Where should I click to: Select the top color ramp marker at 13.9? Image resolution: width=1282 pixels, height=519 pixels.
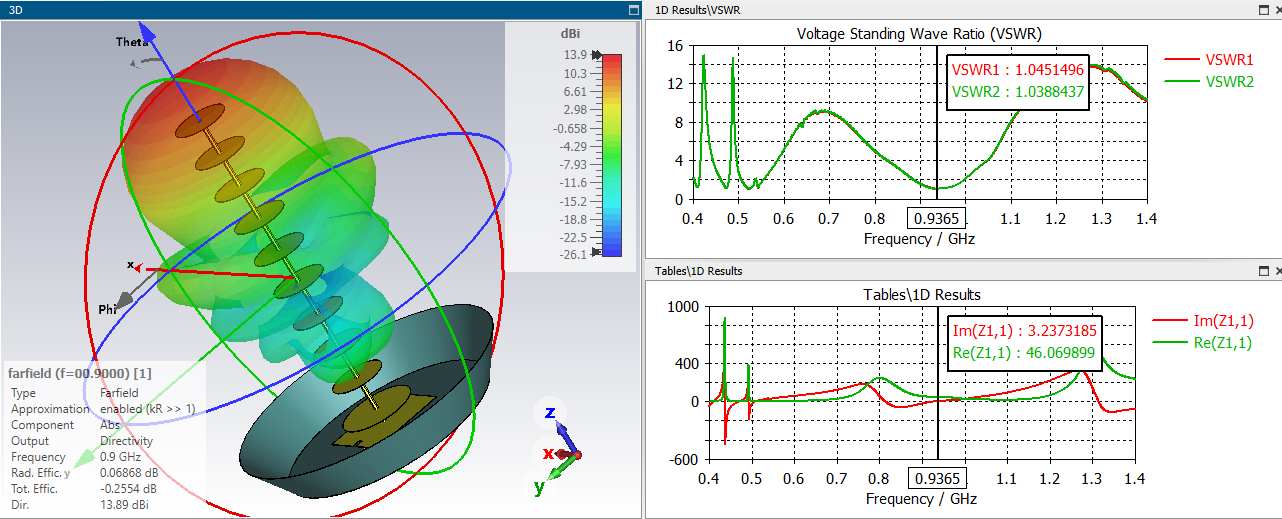597,56
